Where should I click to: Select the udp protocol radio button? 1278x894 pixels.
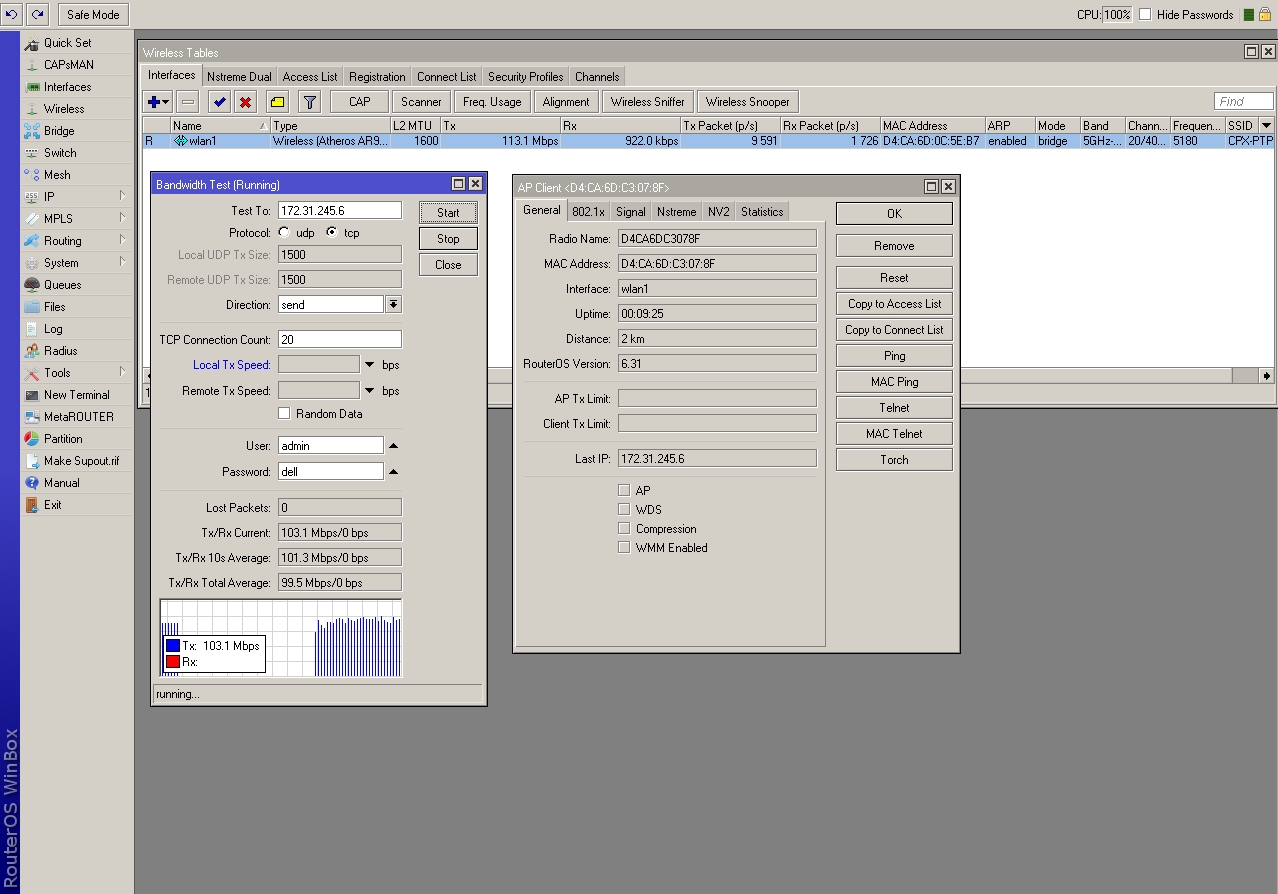(285, 233)
